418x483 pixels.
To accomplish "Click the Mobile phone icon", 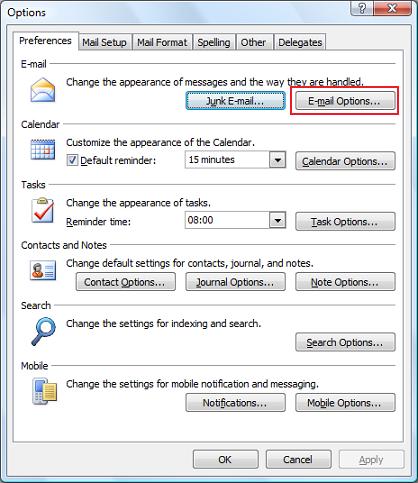I will 45,391.
